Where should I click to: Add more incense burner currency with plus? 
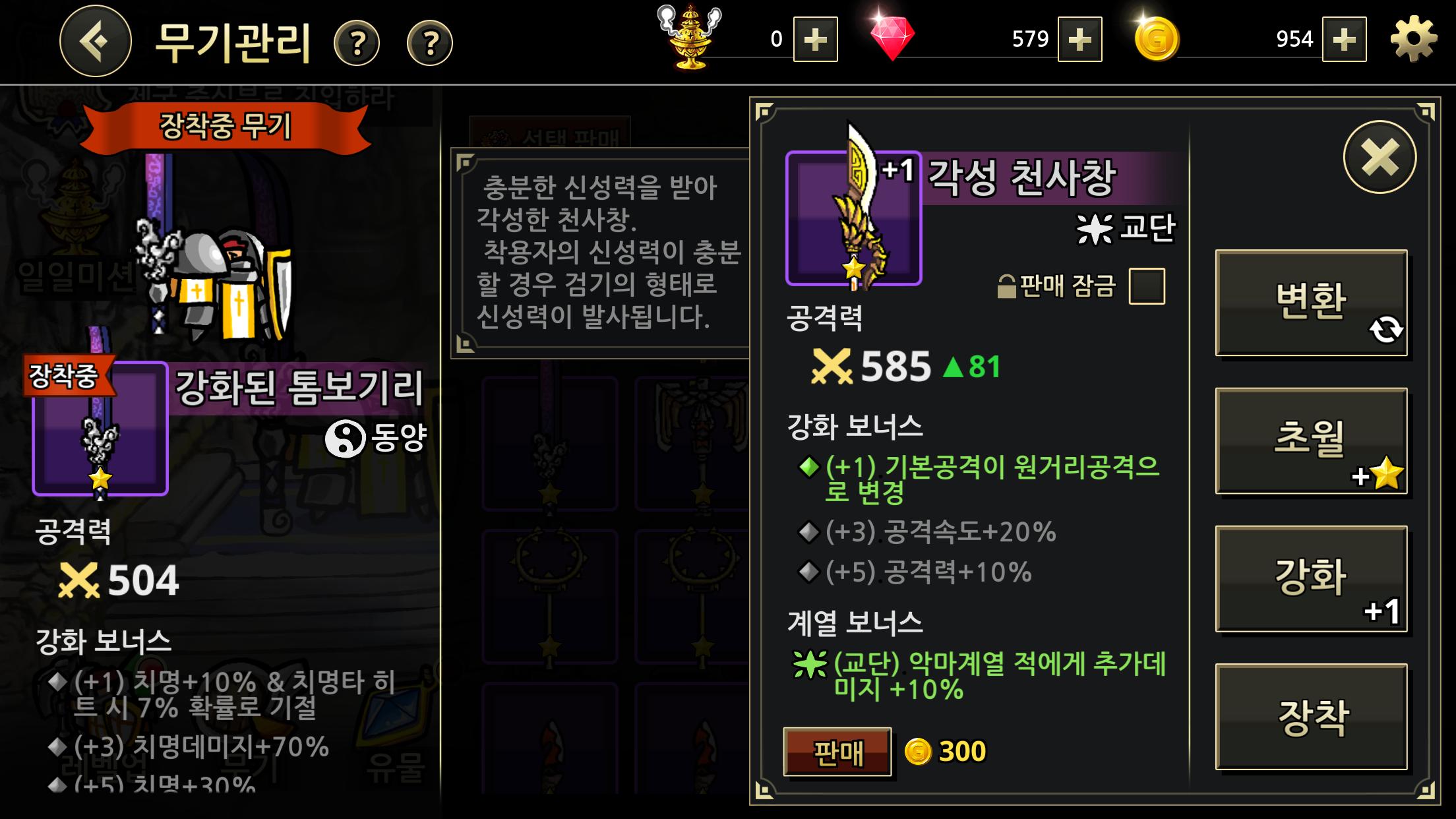pos(816,40)
